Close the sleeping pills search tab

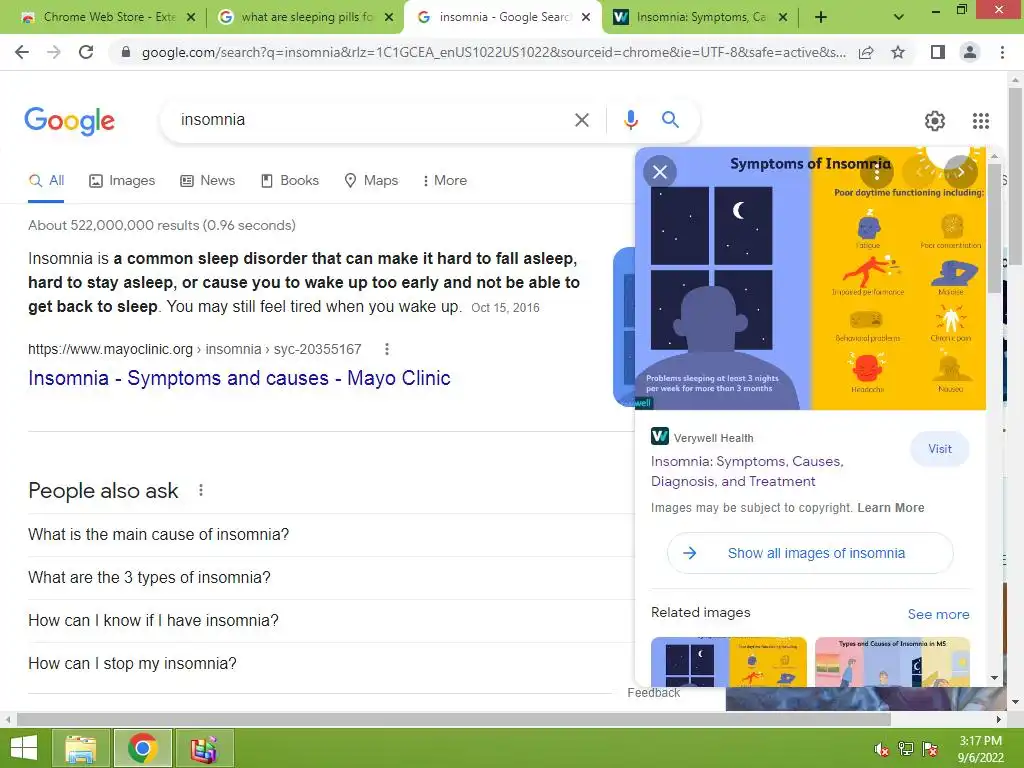389,17
